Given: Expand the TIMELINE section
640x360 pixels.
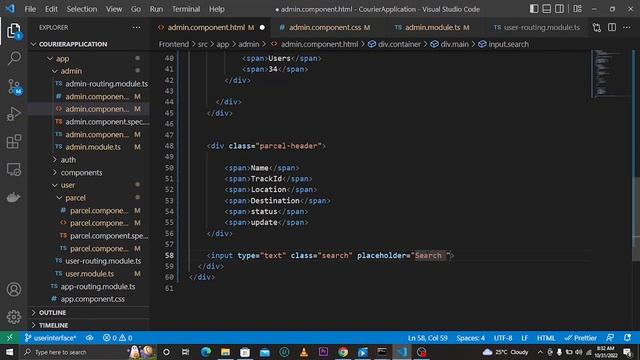Looking at the screenshot, I should coord(89,325).
